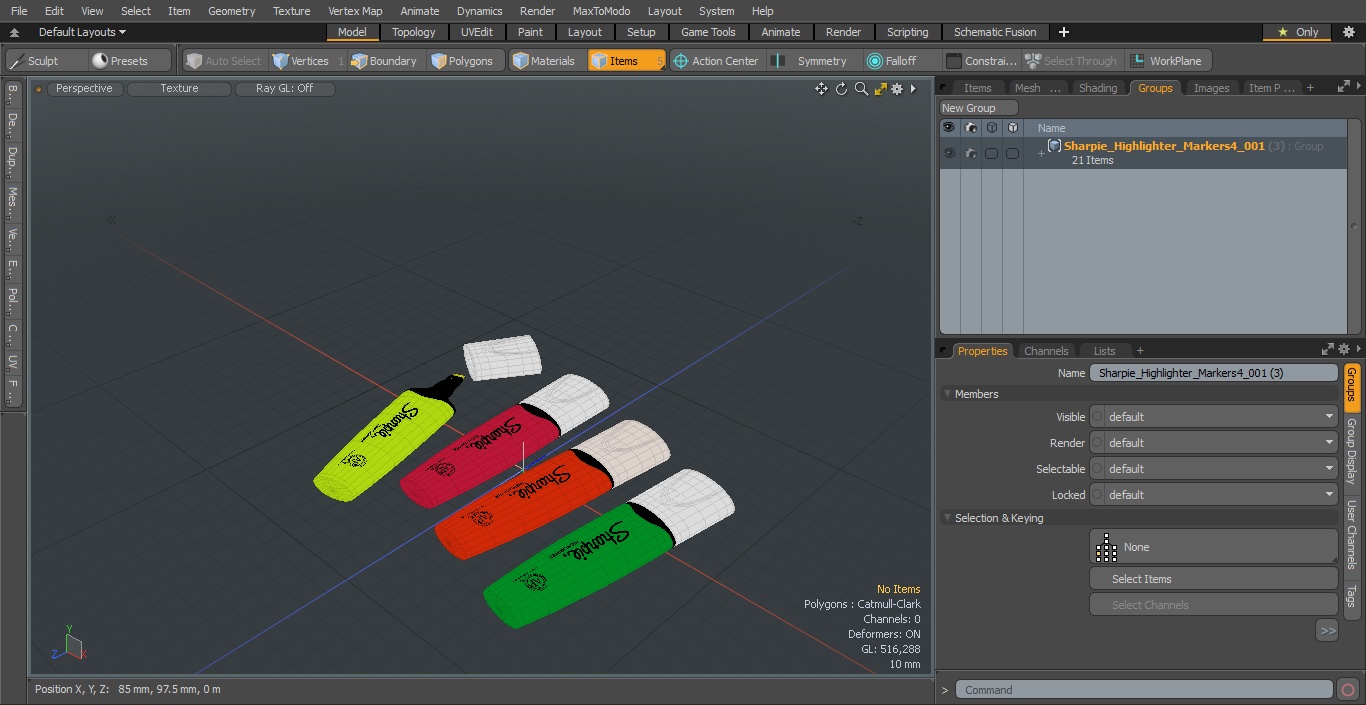The image size is (1366, 705).
Task: Switch to the Shading tab
Action: click(1098, 88)
